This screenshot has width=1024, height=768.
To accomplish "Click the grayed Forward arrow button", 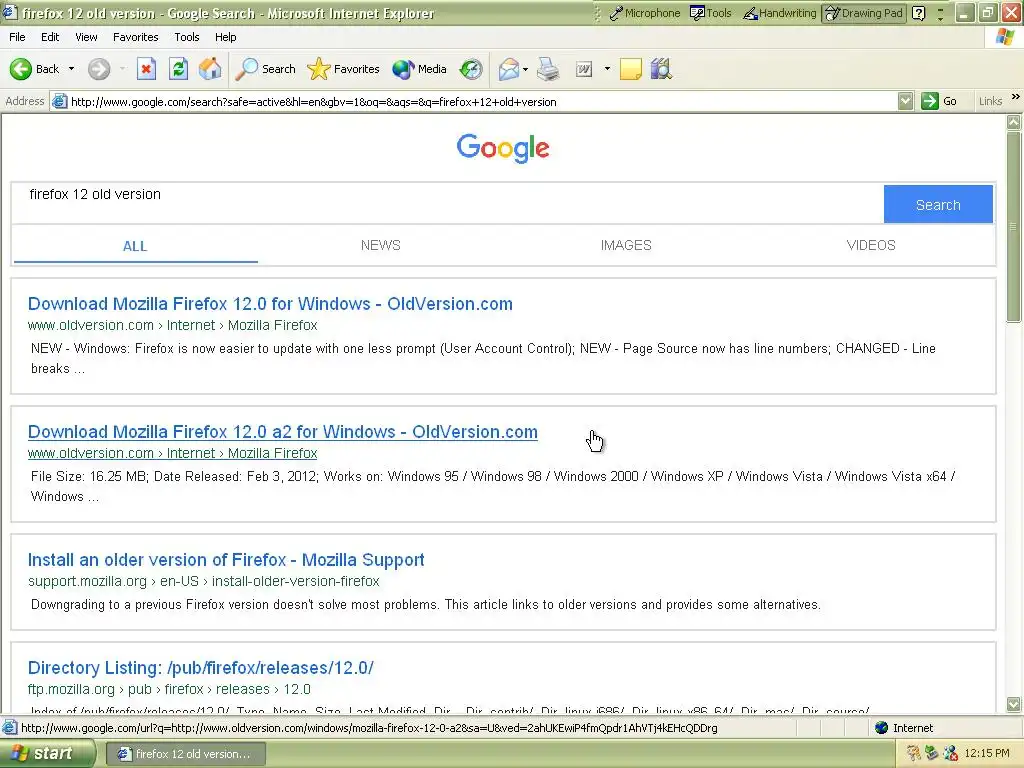I will pyautogui.click(x=99, y=69).
